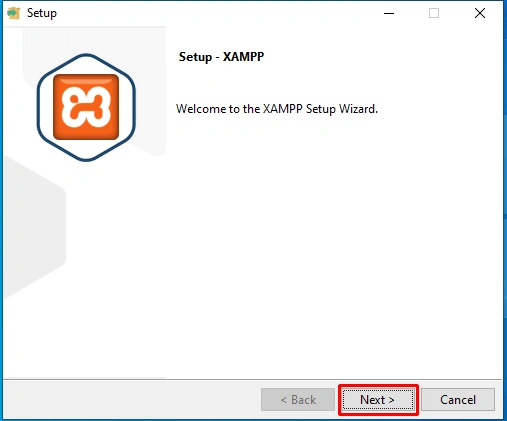Click the 'Setup - XAMPP' heading
Viewport: 507px width, 421px height.
pyautogui.click(x=221, y=57)
